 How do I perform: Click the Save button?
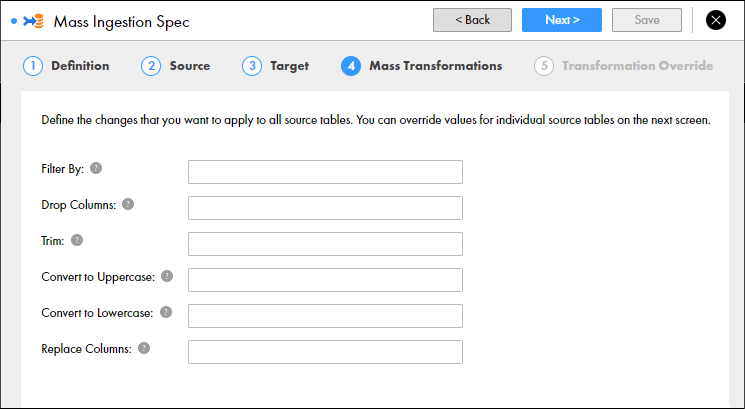pyautogui.click(x=647, y=20)
